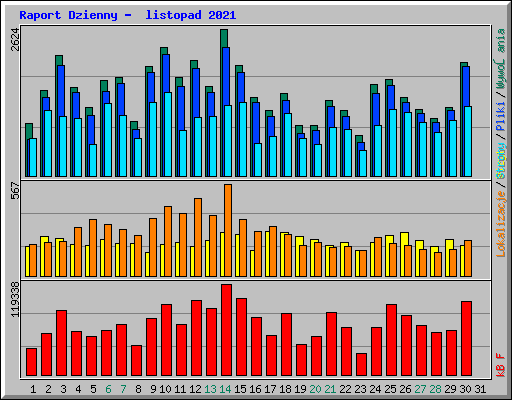Viewport: 512px width, 400px height.
Task: Click the 119338 y-axis value label
Action: click(15, 299)
